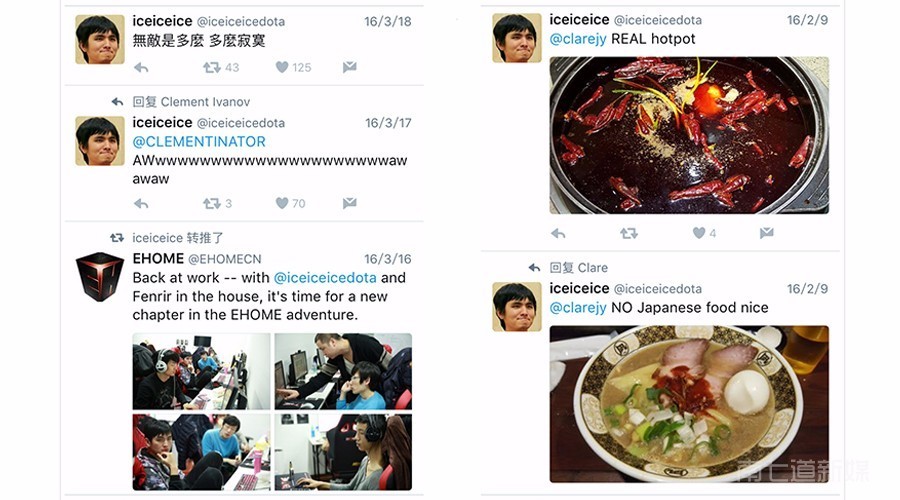Reply to the 16/3/18 Chinese-text tweet
Image resolution: width=900 pixels, height=500 pixels.
coord(141,68)
